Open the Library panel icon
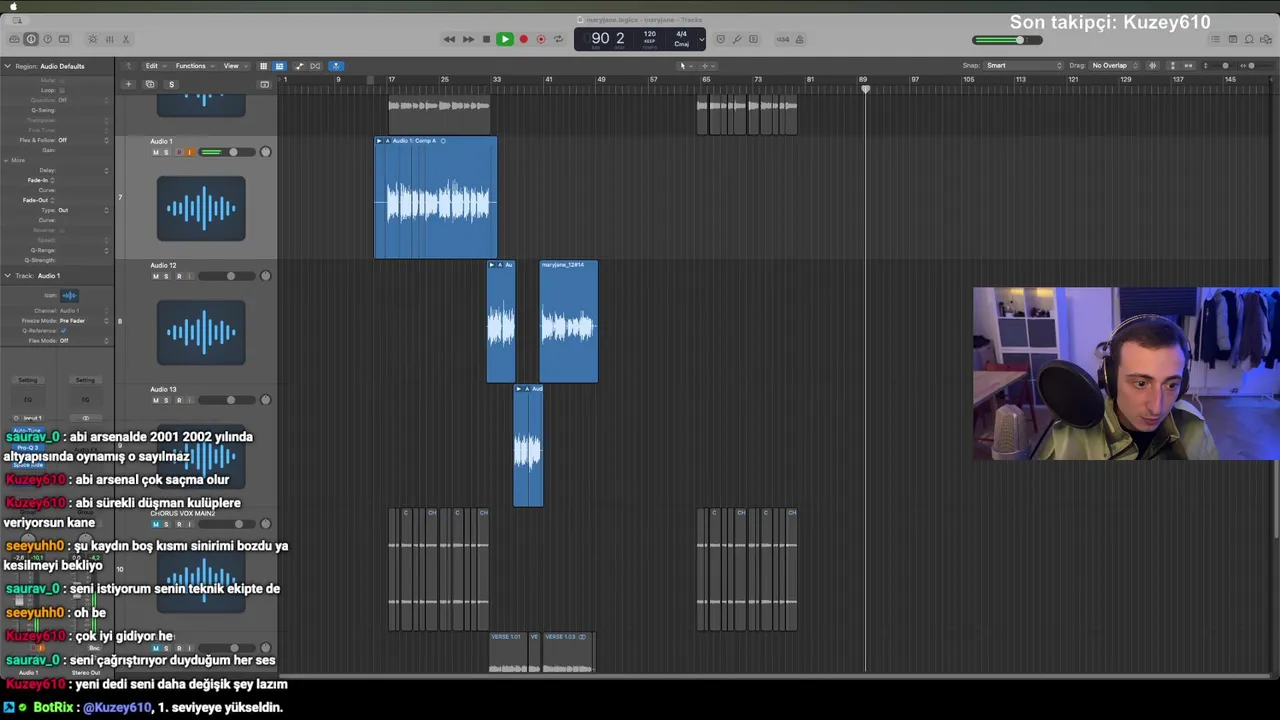Viewport: 1280px width, 720px height. (x=14, y=39)
